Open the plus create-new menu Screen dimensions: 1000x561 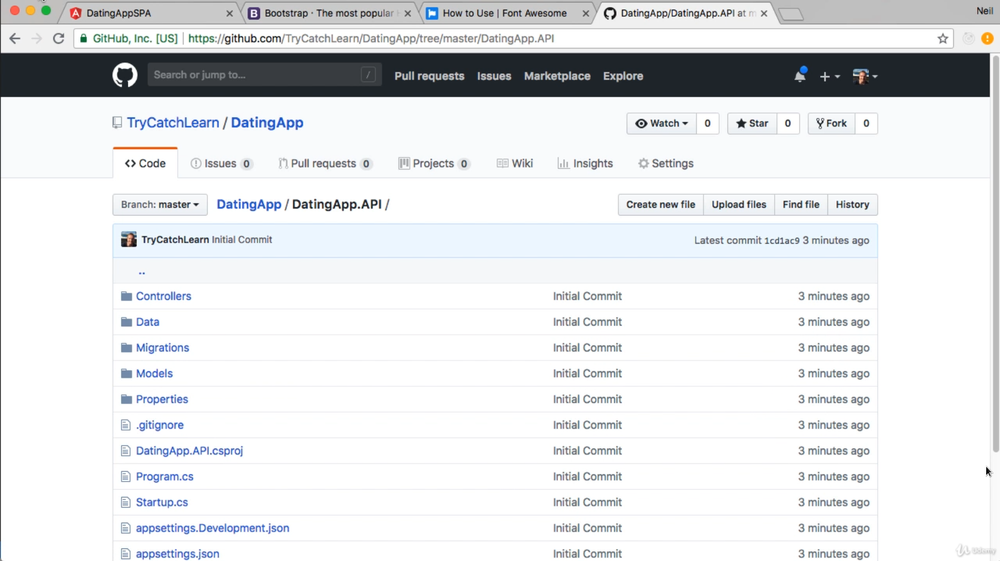pyautogui.click(x=829, y=76)
